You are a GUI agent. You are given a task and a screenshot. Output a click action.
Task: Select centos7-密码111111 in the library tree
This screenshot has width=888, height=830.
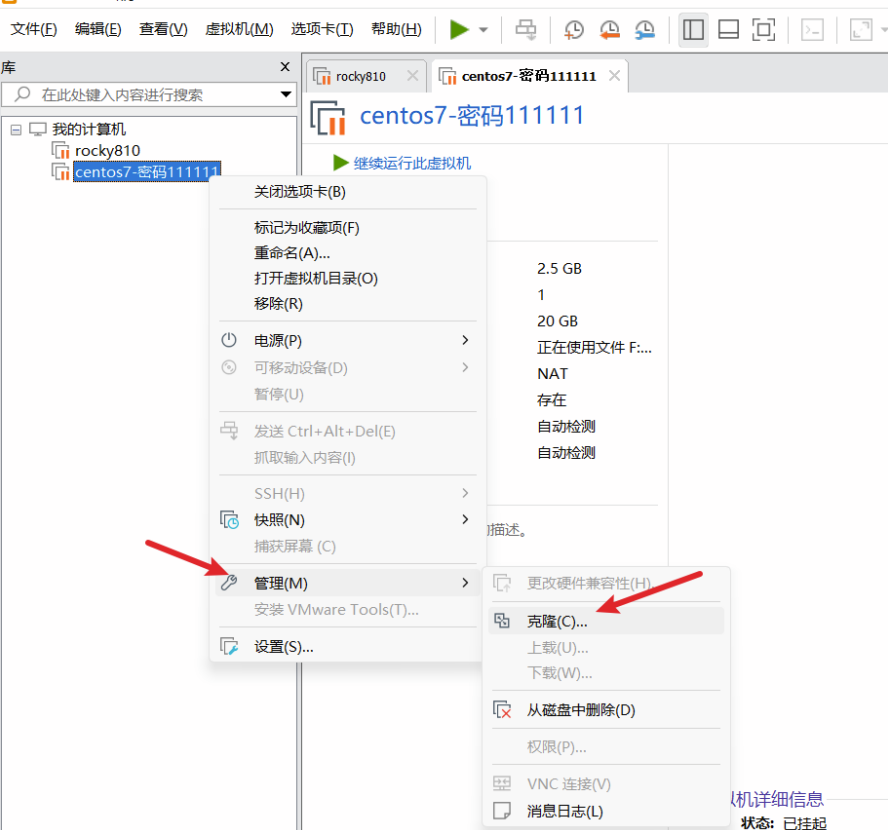tap(147, 172)
